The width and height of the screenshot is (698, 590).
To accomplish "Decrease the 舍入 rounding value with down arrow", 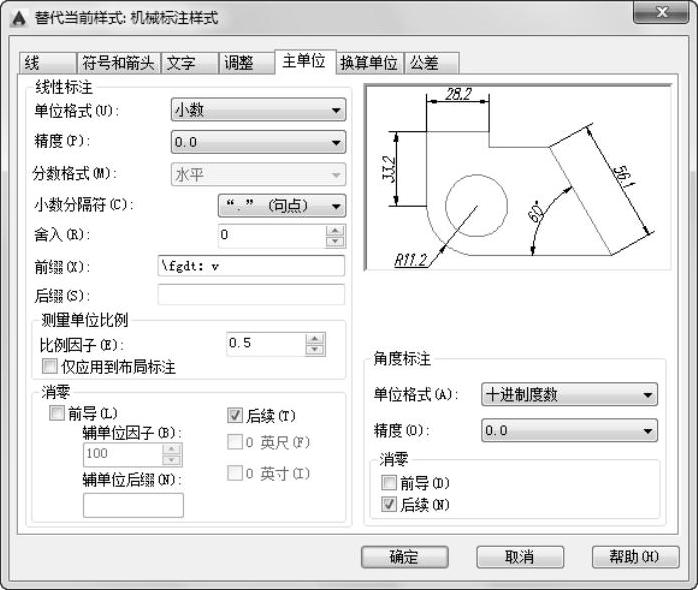I will pyautogui.click(x=335, y=242).
